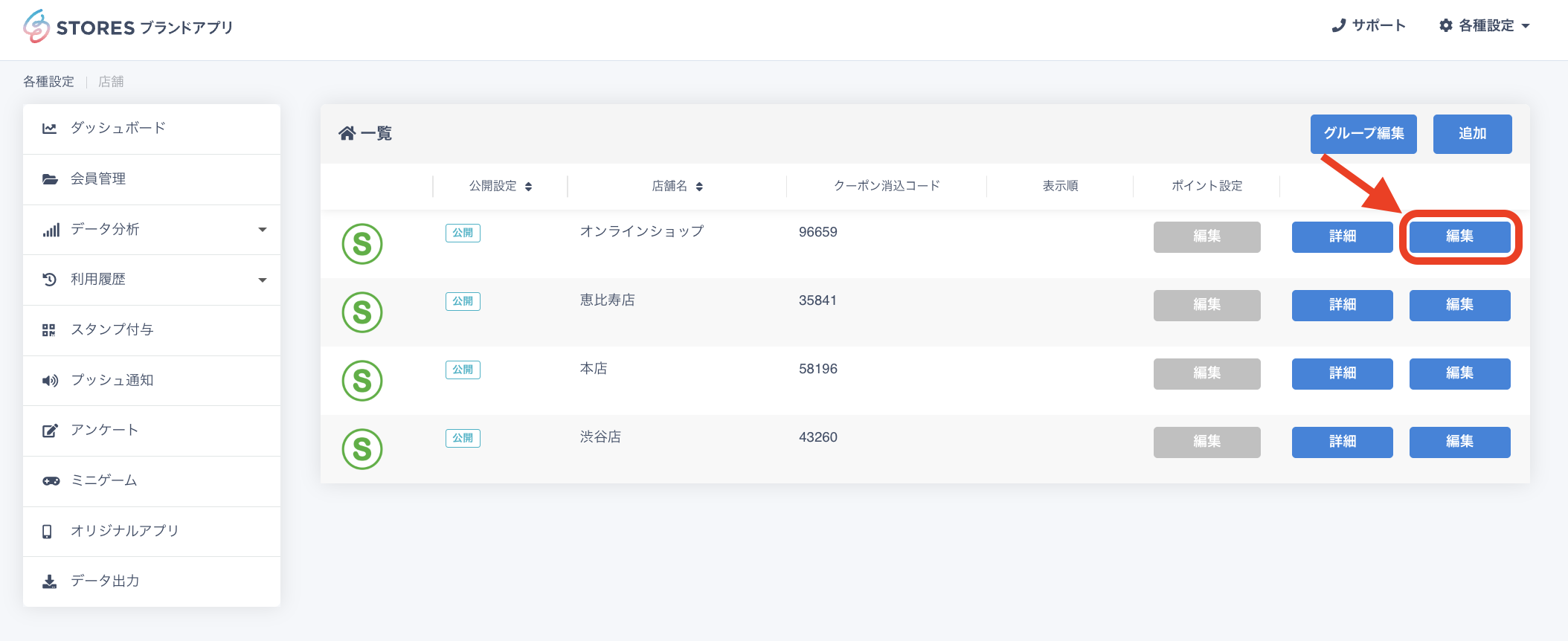The image size is (1568, 641).
Task: Click coupon code 58196
Action: pyautogui.click(x=818, y=369)
